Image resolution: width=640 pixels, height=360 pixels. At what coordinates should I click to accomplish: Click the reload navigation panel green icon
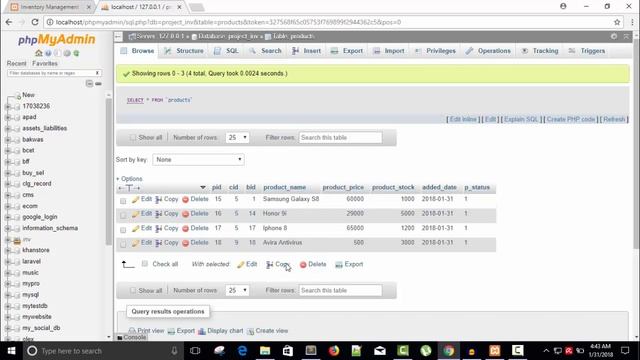(76, 53)
